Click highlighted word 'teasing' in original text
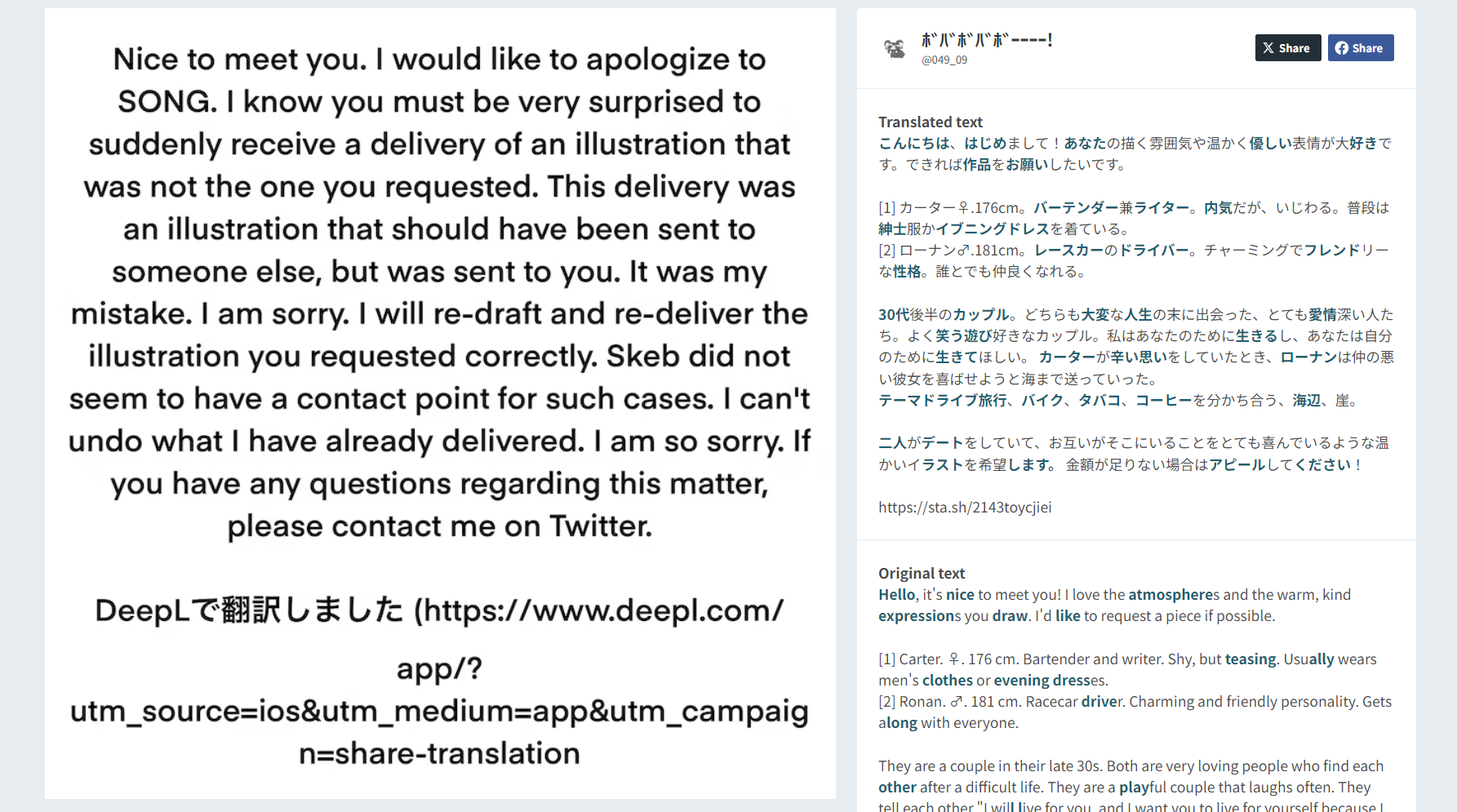1457x812 pixels. (1250, 659)
